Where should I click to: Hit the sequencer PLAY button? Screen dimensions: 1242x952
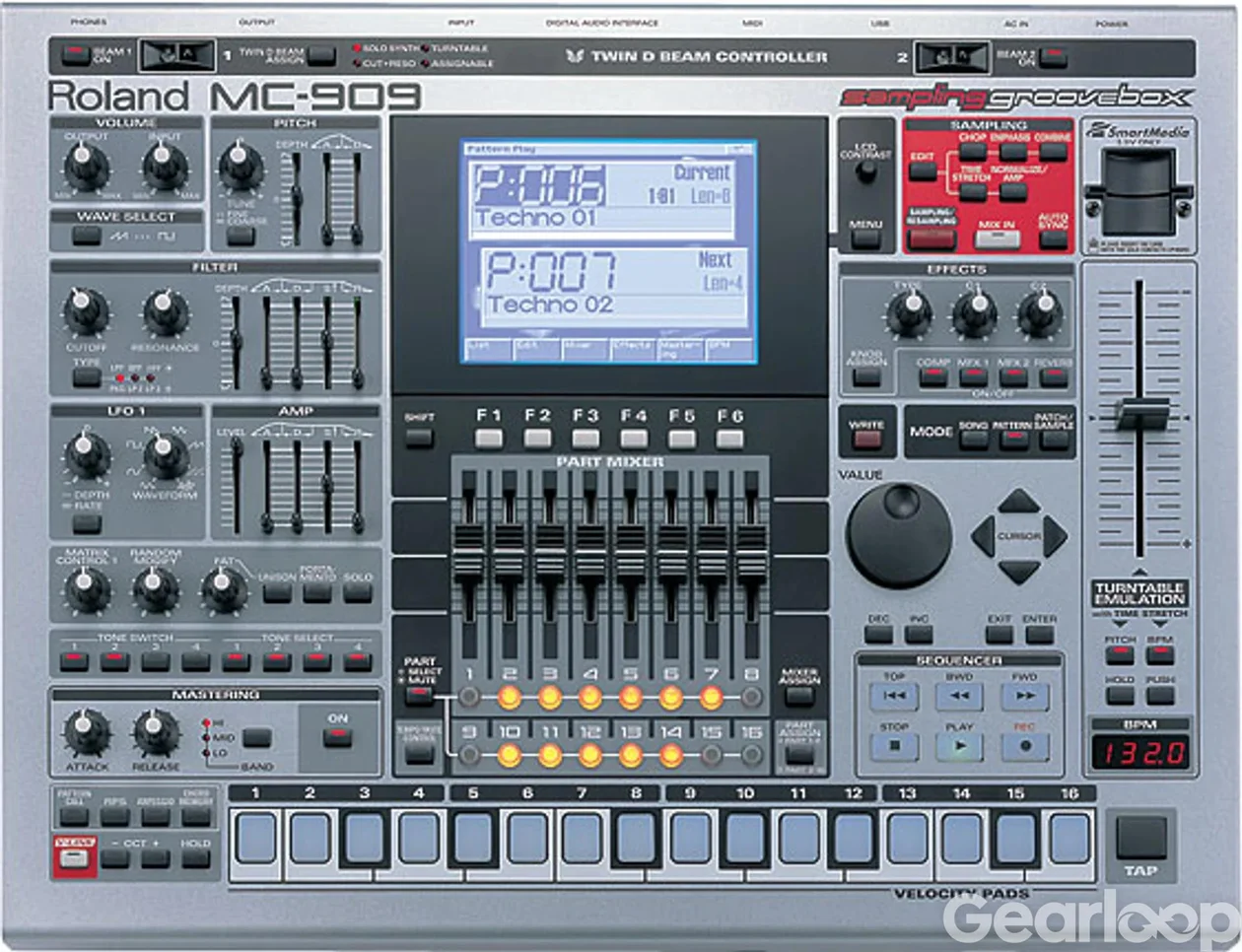click(x=959, y=746)
